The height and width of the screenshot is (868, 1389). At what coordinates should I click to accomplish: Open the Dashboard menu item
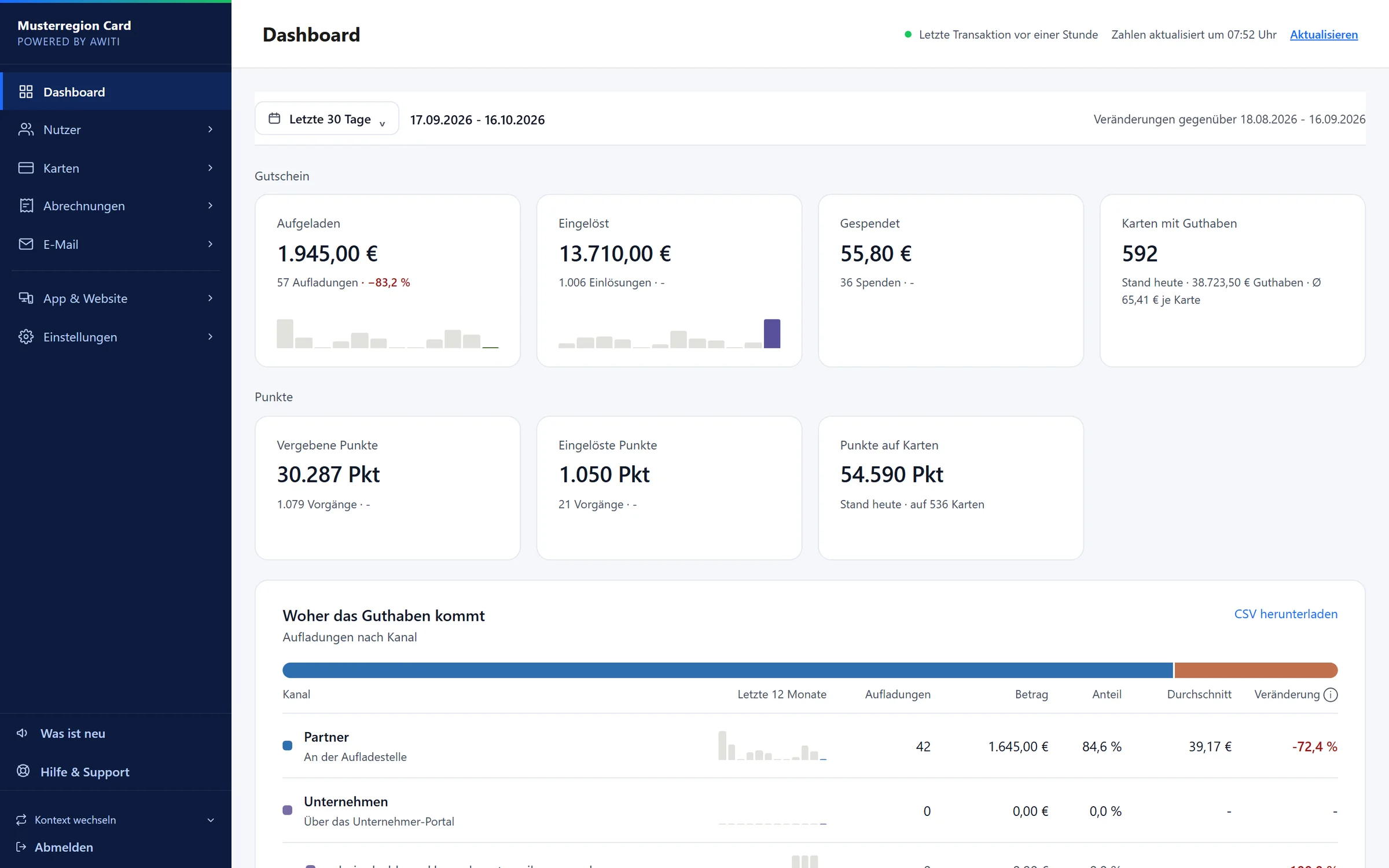pos(116,91)
